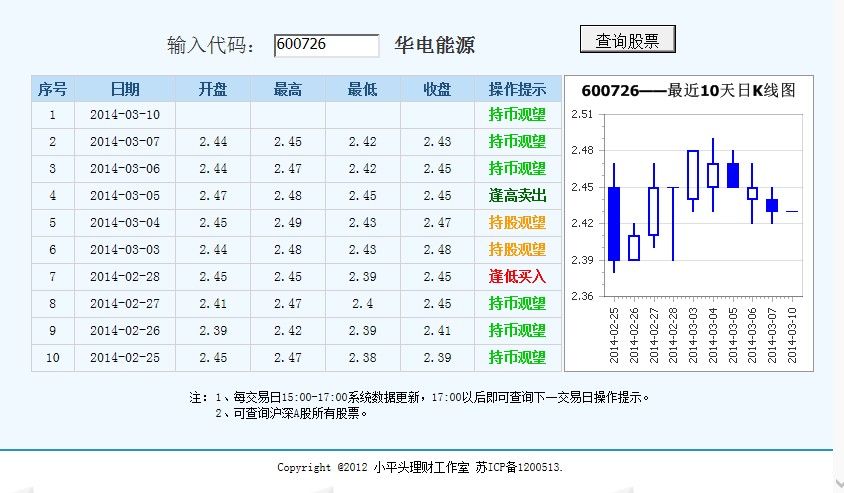Click low price 2.38 on 2014-02-25
This screenshot has width=844, height=493.
click(x=363, y=357)
